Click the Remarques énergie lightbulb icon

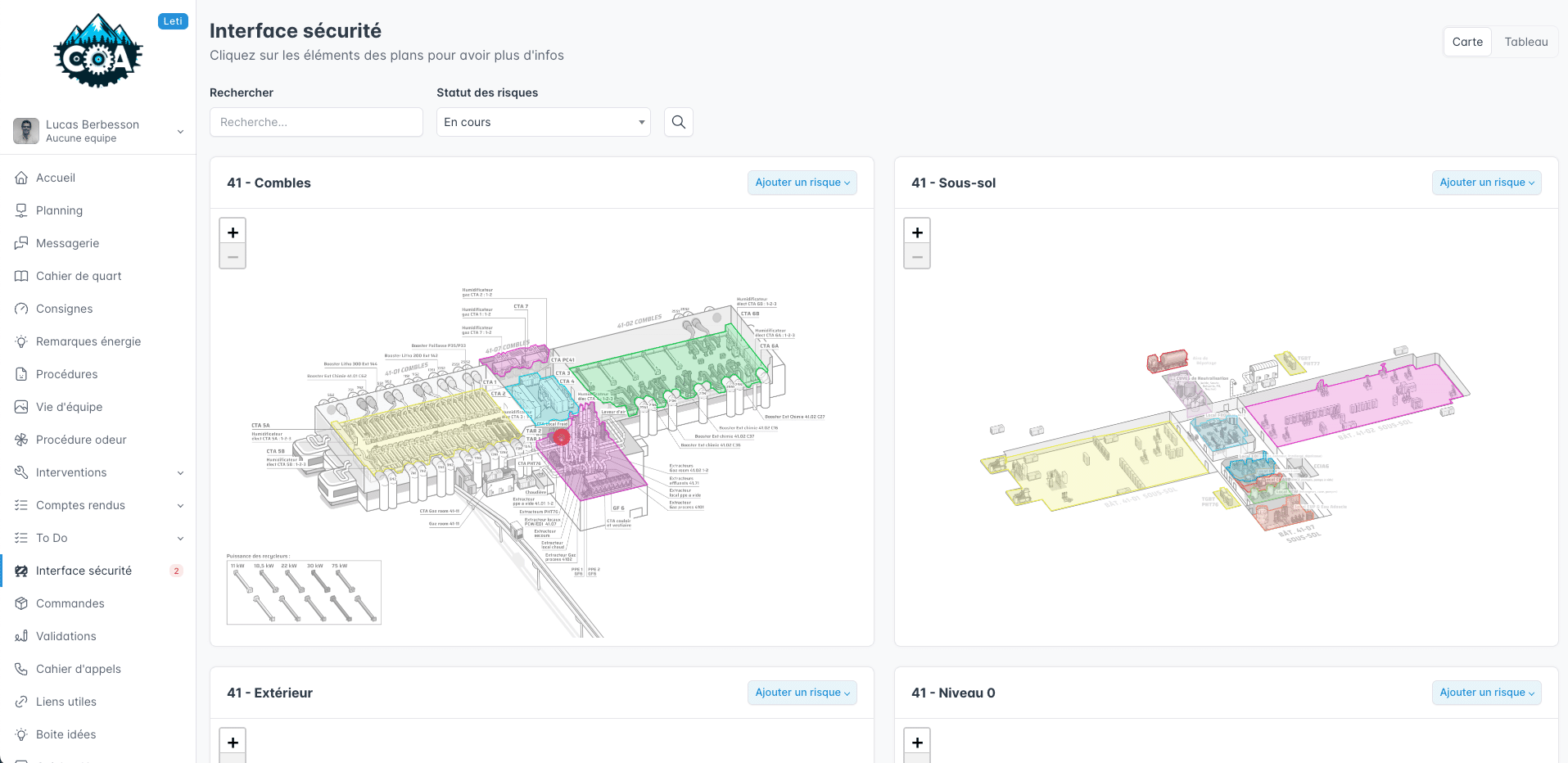21,341
